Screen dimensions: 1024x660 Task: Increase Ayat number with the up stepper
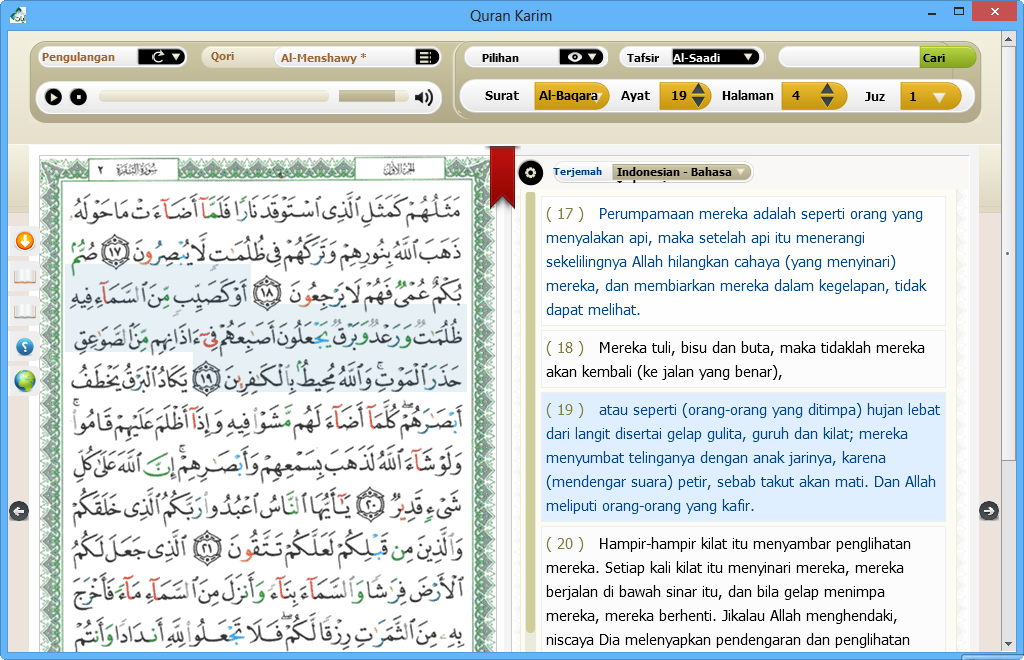(x=700, y=91)
